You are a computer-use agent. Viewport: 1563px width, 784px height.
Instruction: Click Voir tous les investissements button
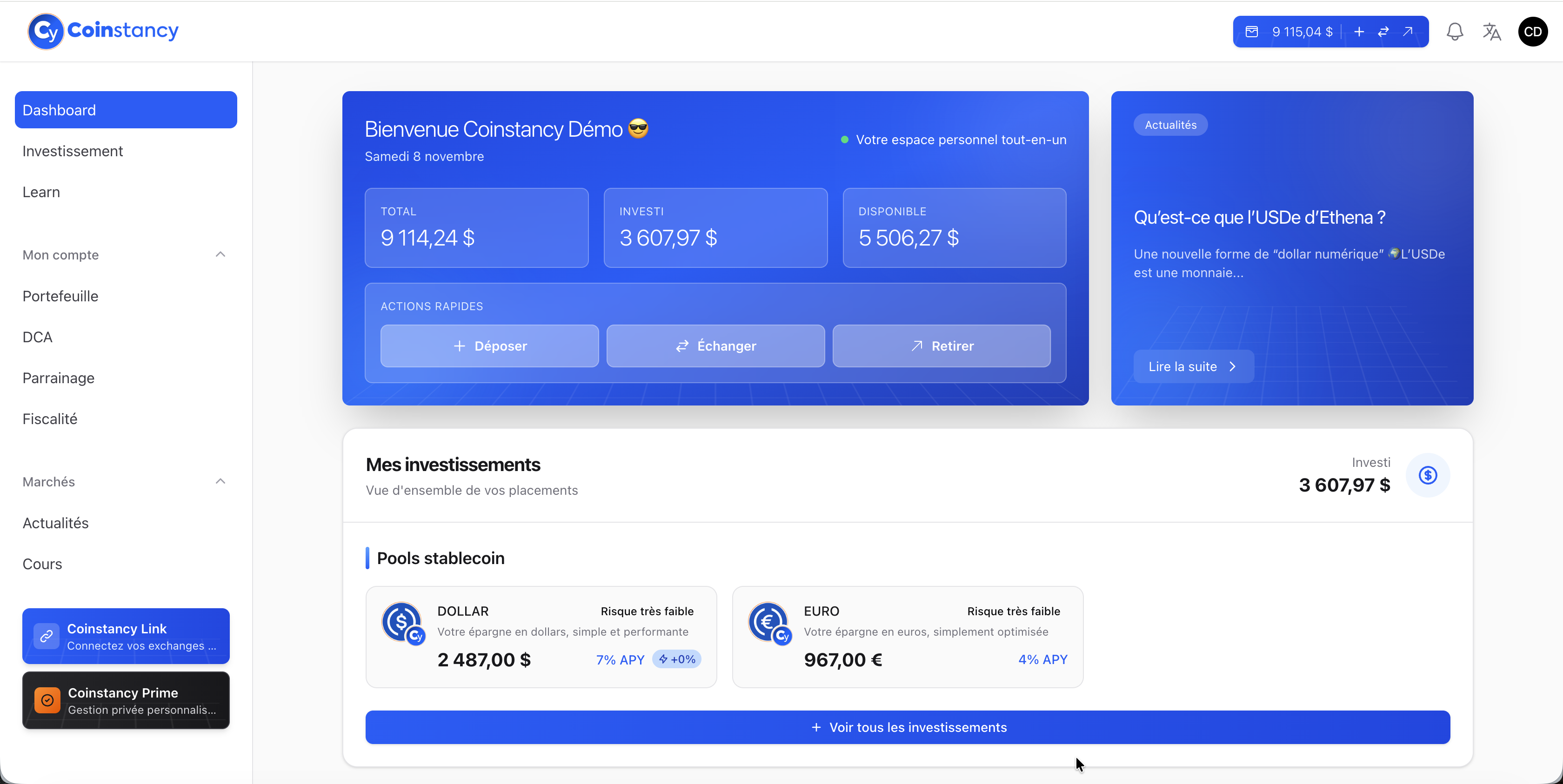(907, 727)
